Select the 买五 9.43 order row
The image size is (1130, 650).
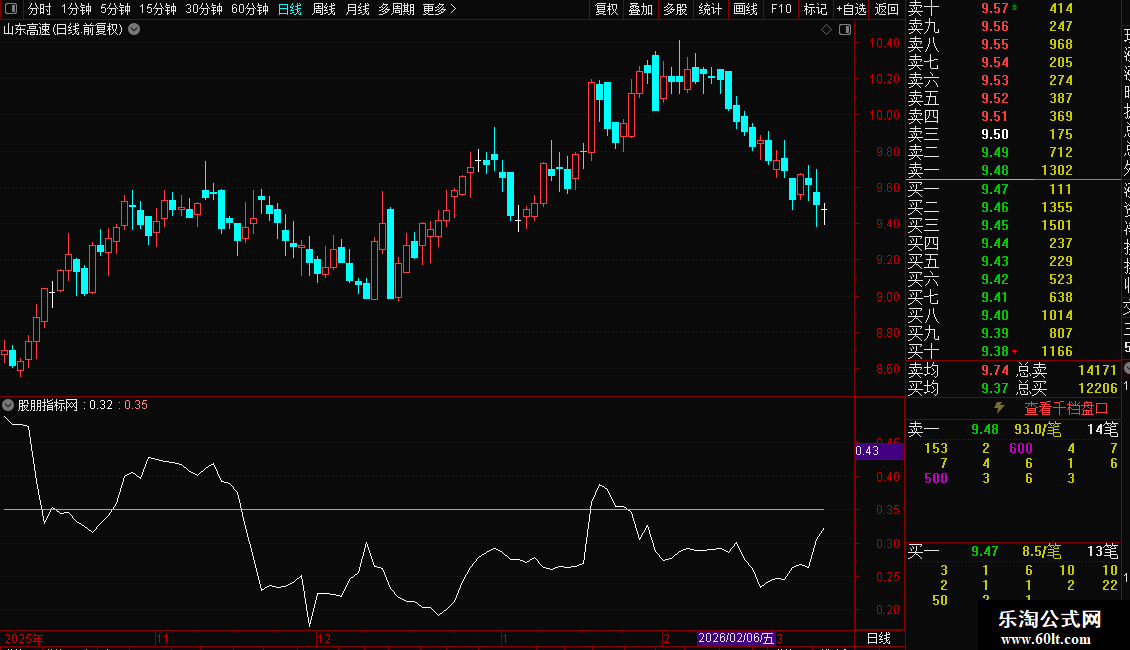[x=1013, y=261]
